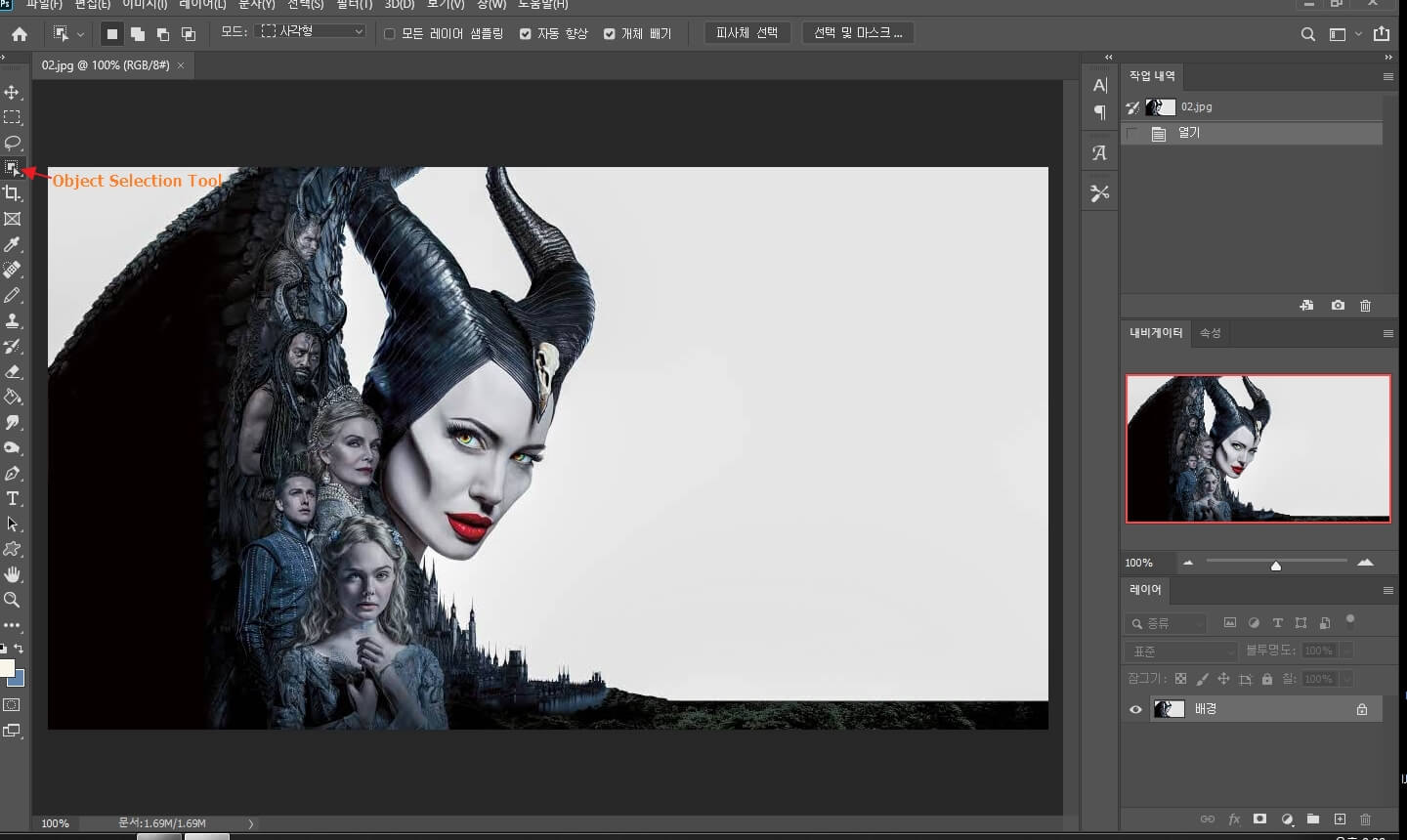The image size is (1407, 840).
Task: Select the Eyedropper tool
Action: pyautogui.click(x=13, y=244)
